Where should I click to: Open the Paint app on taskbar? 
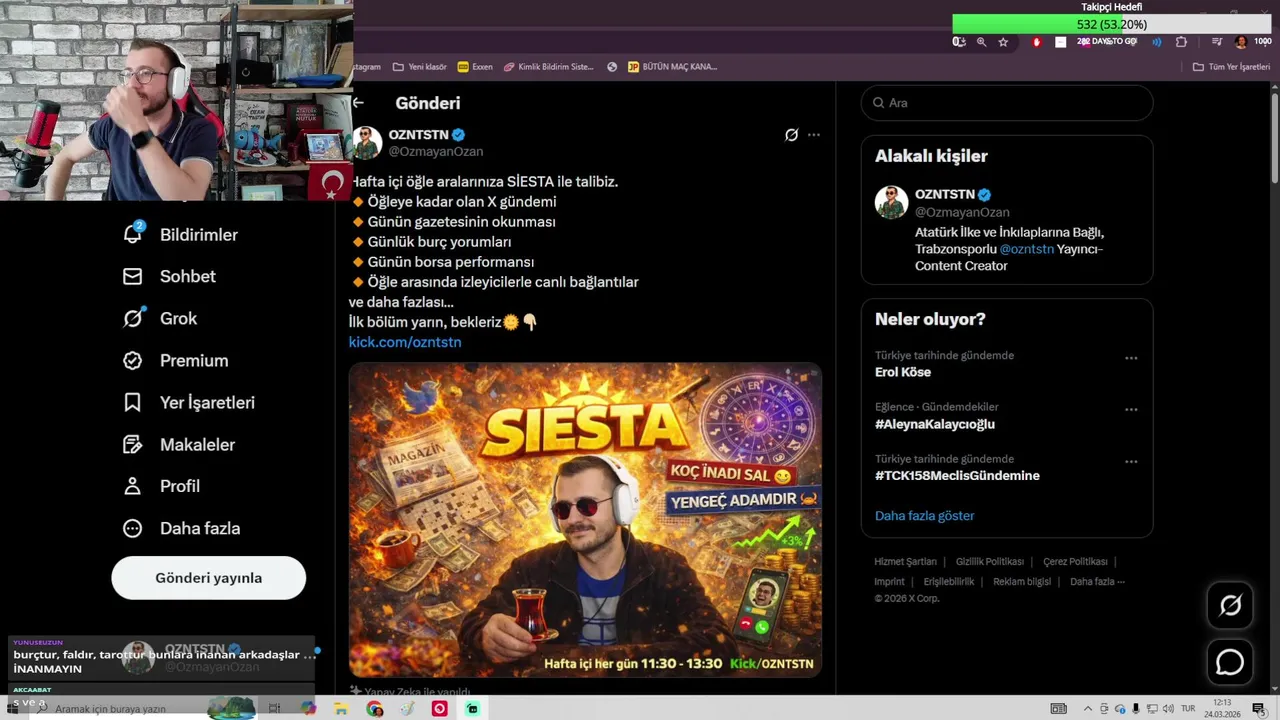tap(406, 709)
